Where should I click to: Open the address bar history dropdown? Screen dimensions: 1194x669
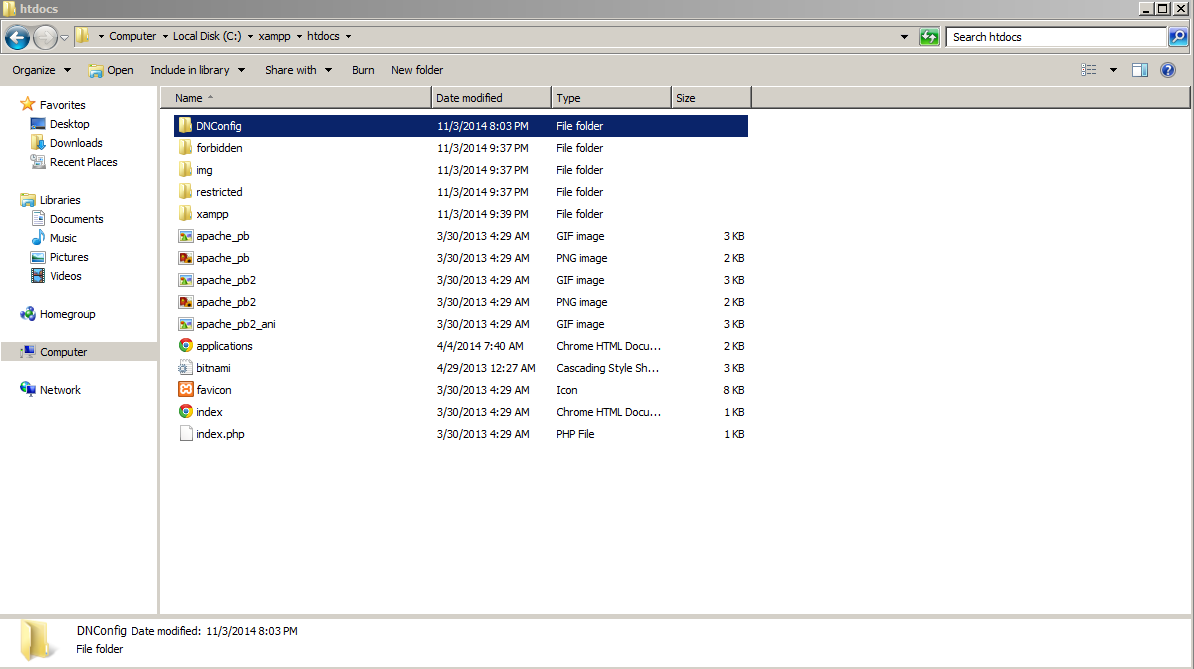point(904,37)
